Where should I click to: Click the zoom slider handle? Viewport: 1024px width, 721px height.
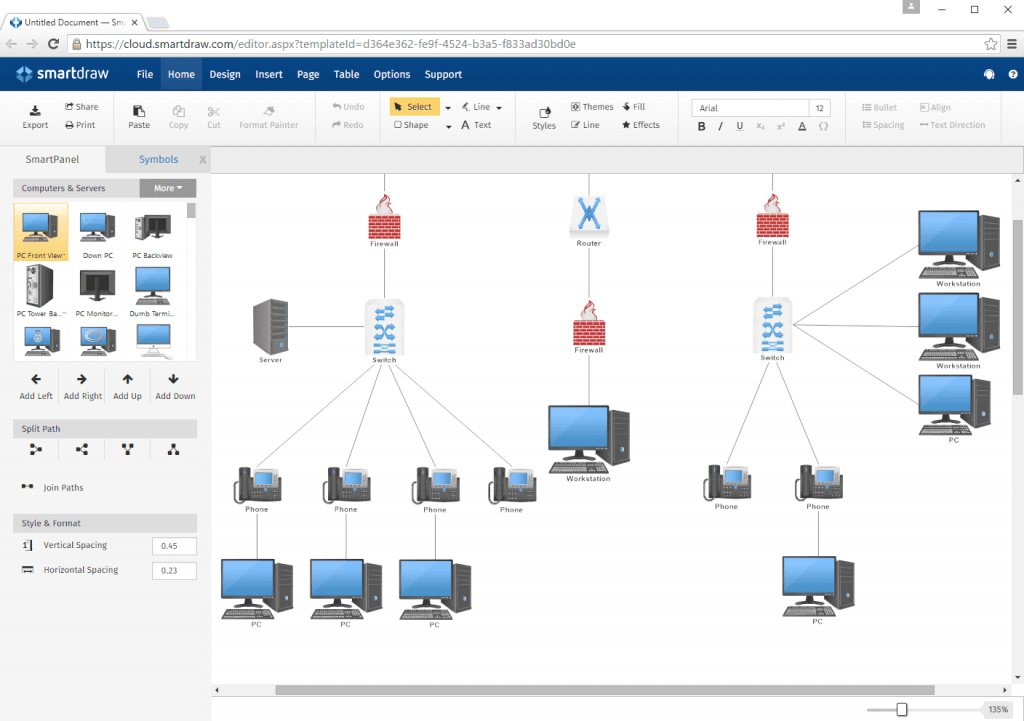coord(902,709)
